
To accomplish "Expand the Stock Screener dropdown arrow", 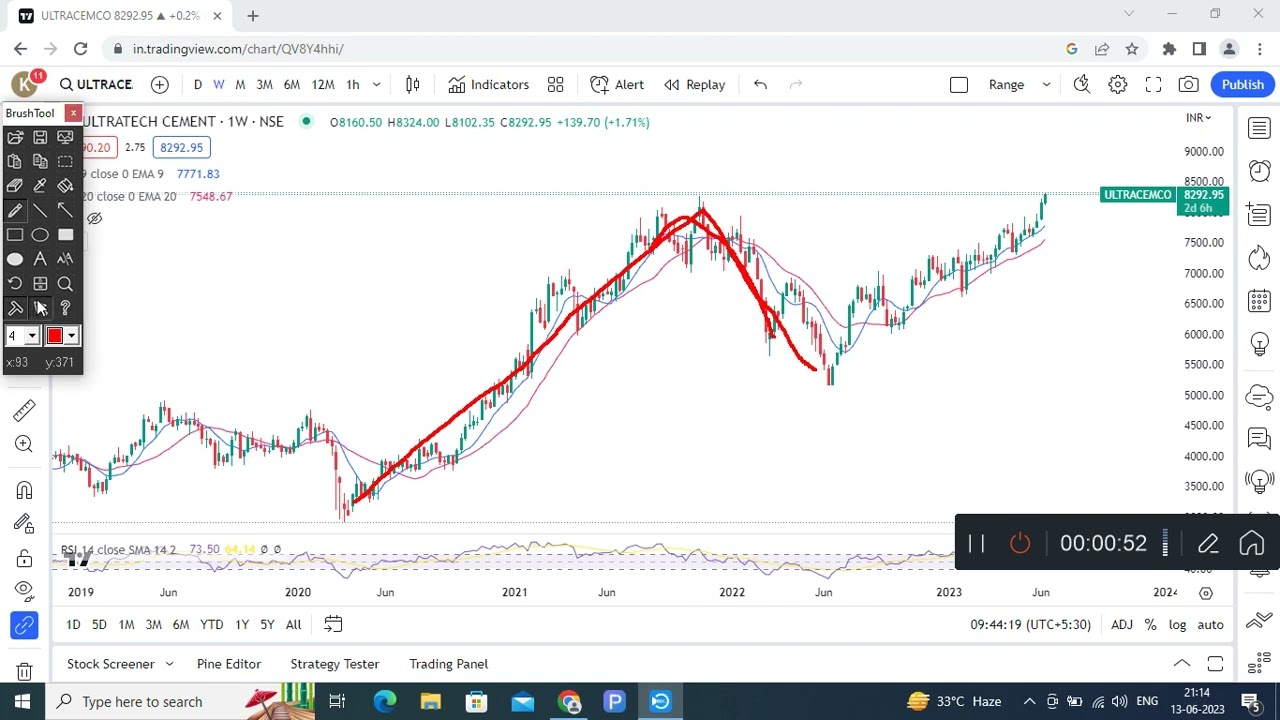I will pyautogui.click(x=169, y=664).
